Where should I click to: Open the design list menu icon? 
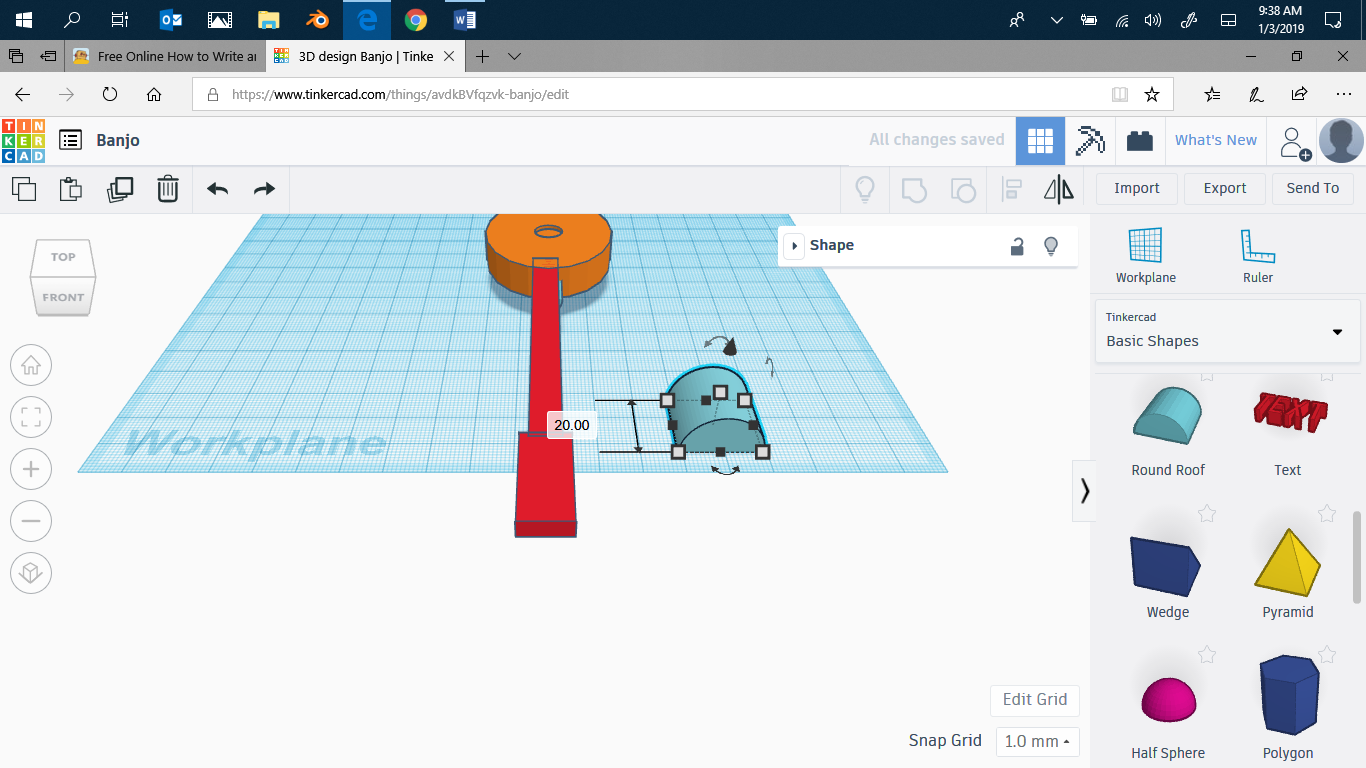(x=70, y=140)
